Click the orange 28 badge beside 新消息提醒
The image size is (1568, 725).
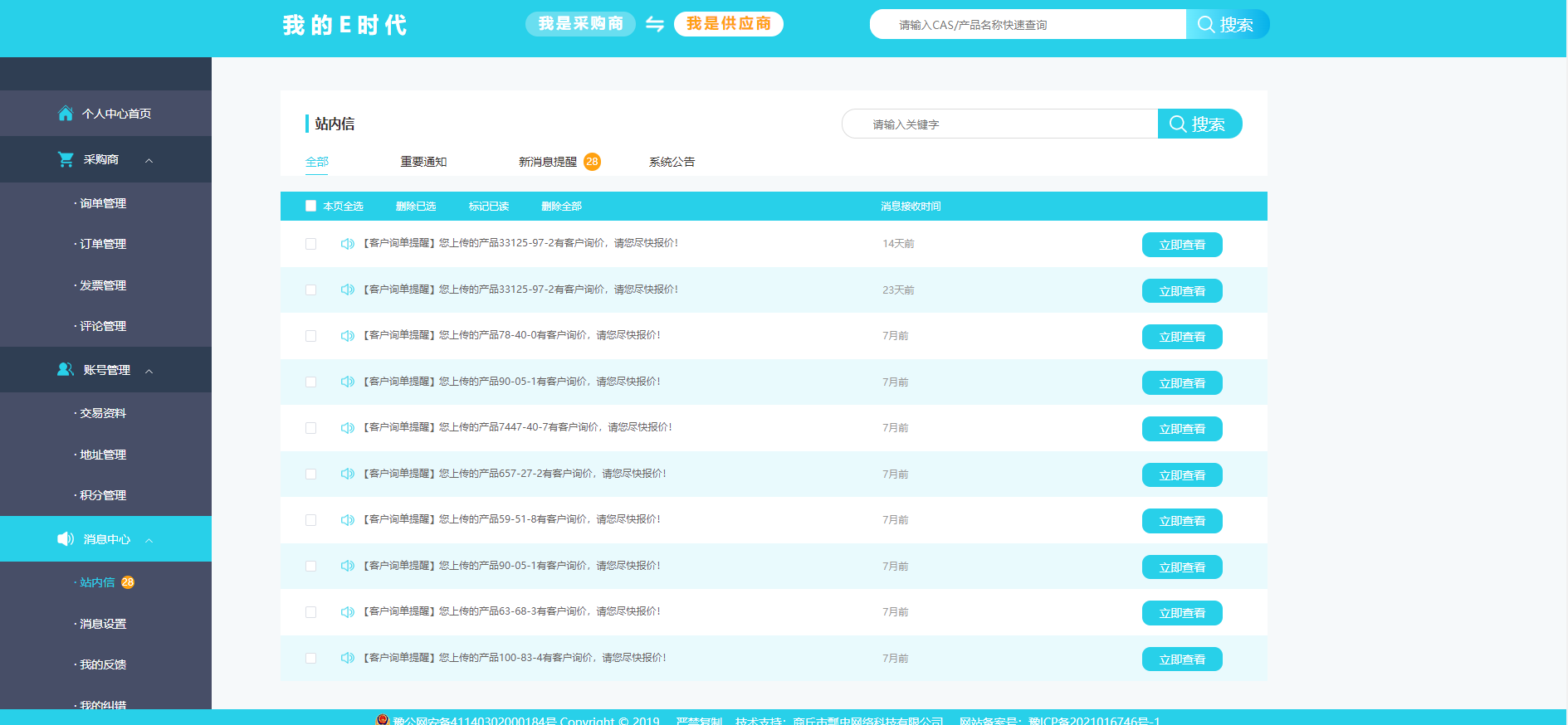(x=592, y=162)
